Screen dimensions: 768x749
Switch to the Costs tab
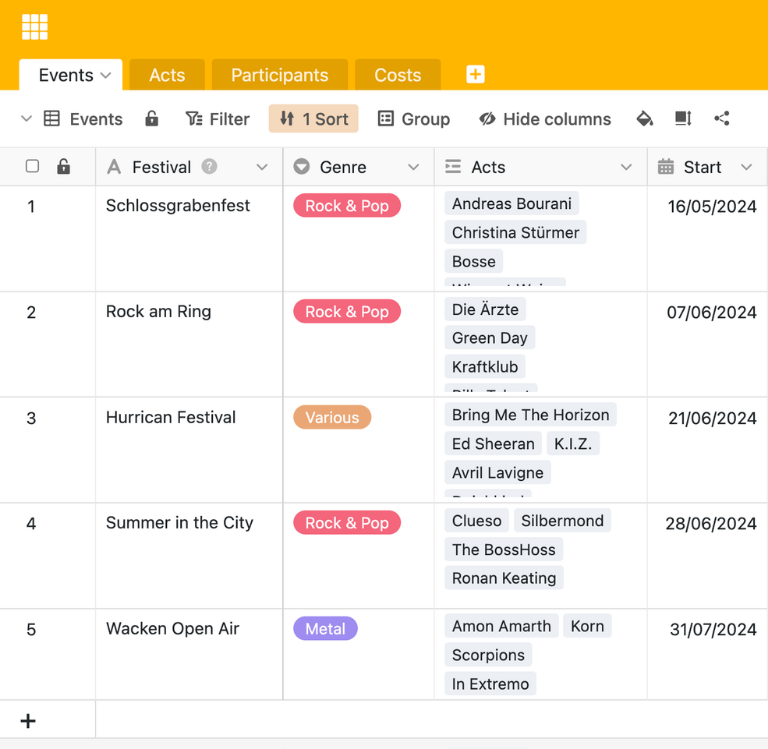398,75
